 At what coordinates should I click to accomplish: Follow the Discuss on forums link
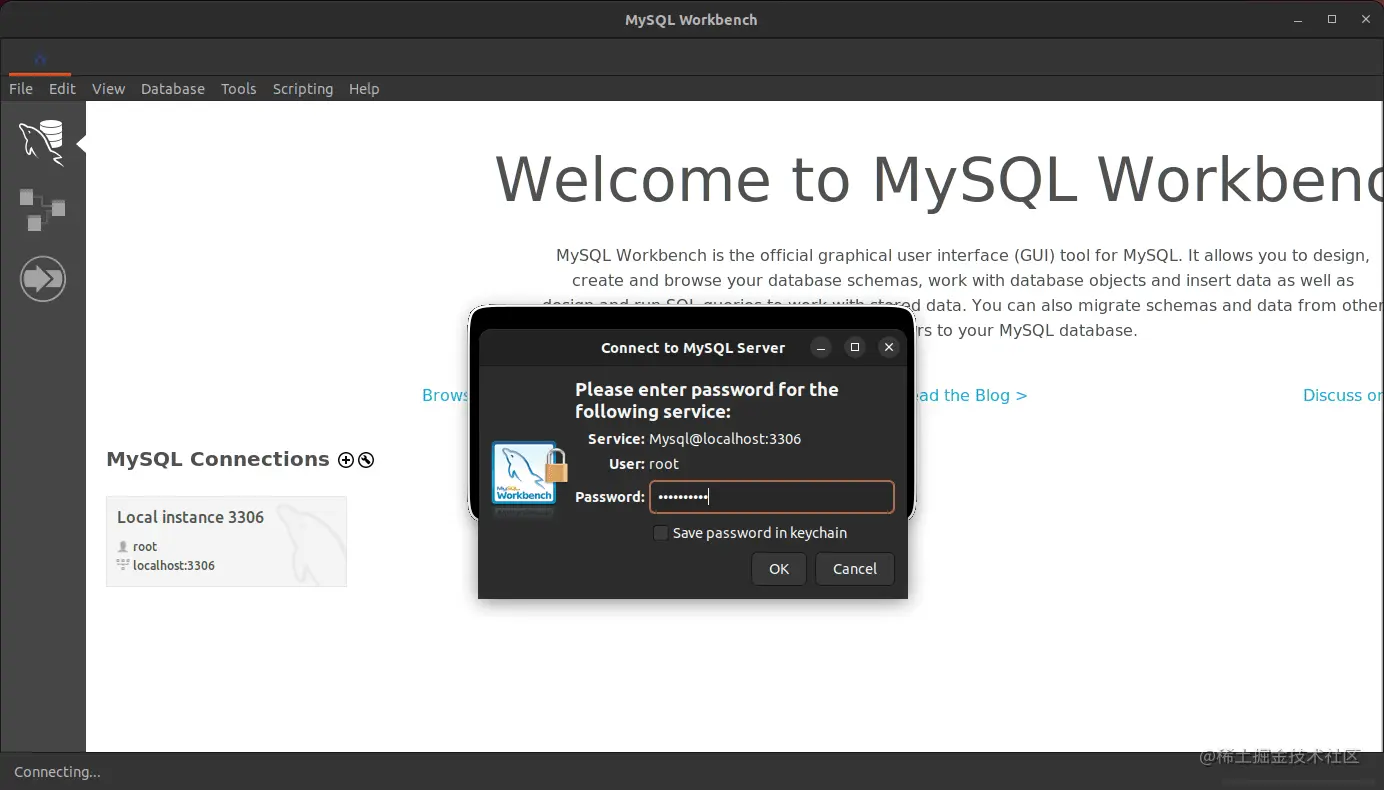pyautogui.click(x=1343, y=395)
